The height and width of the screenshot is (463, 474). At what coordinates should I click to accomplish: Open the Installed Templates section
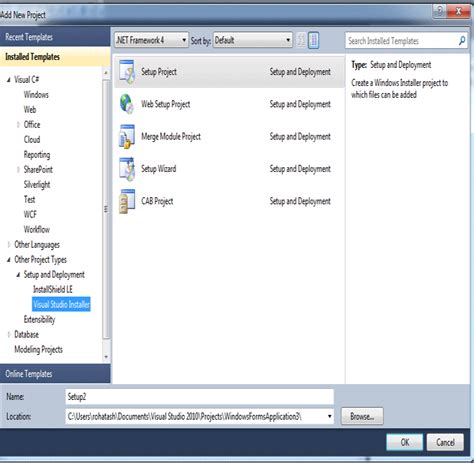[x=55, y=57]
